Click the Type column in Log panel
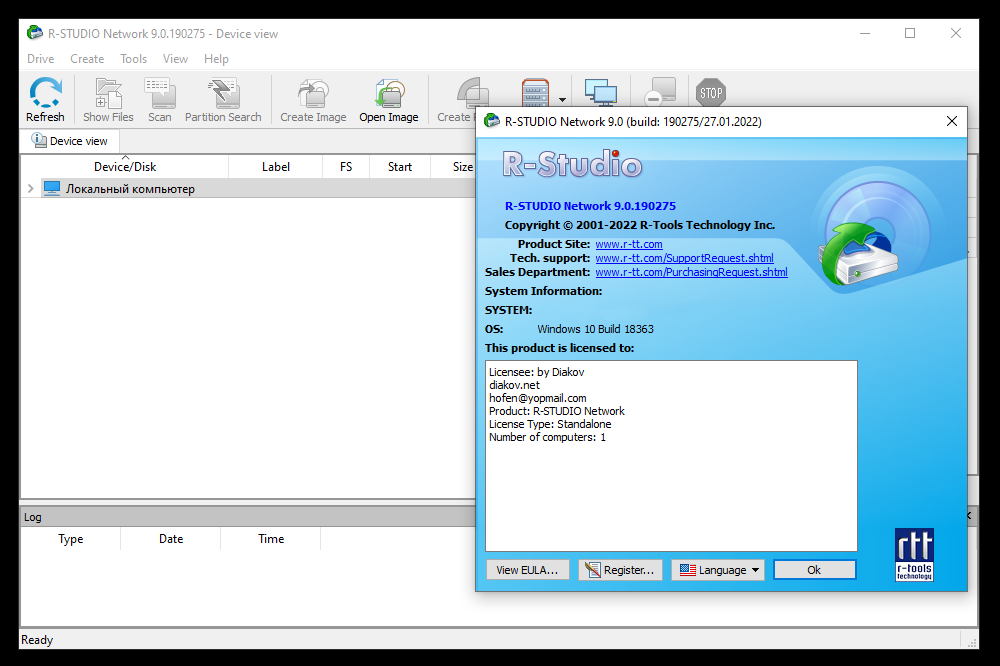 pyautogui.click(x=71, y=539)
